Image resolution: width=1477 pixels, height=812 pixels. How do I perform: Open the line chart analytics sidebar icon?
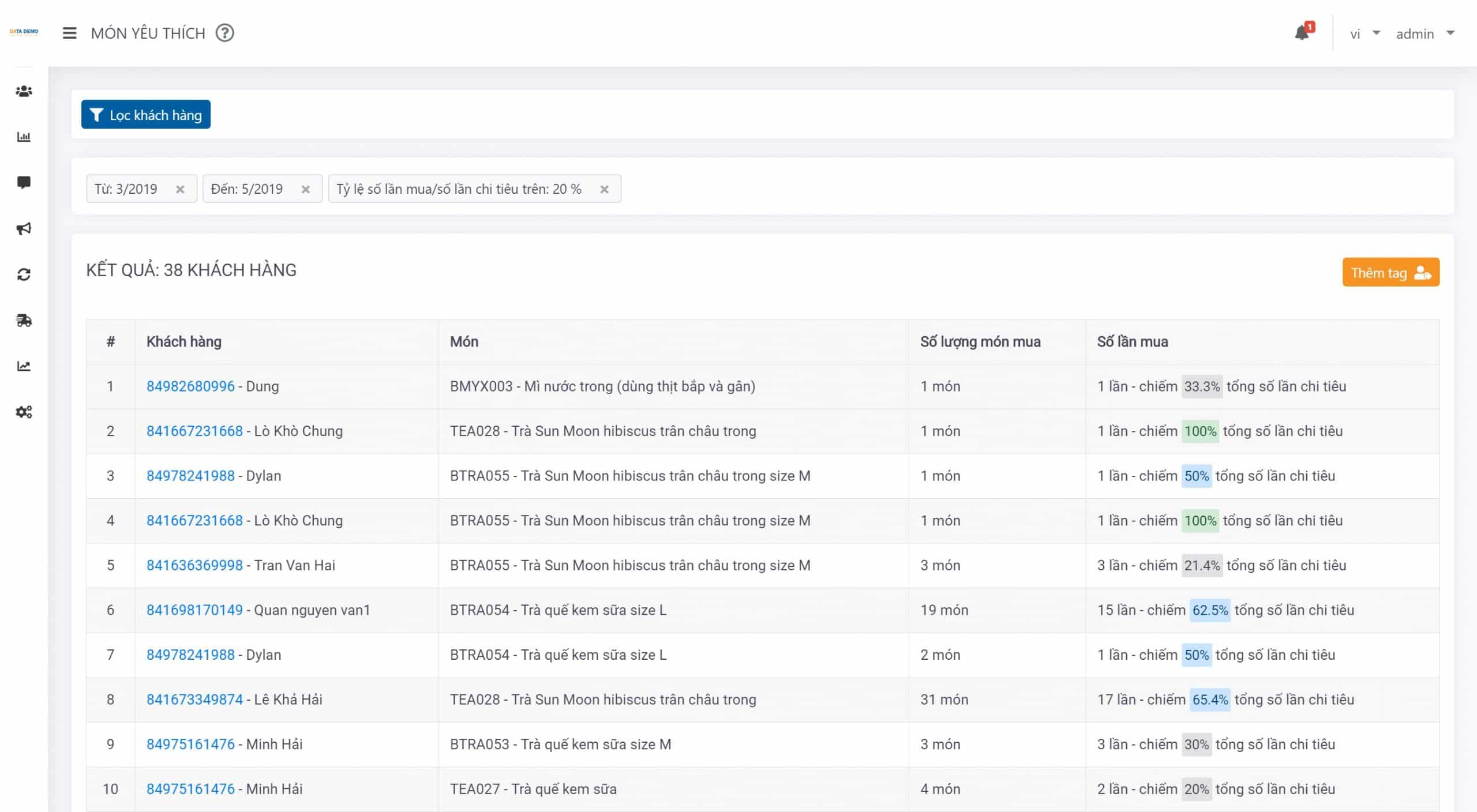click(x=24, y=366)
